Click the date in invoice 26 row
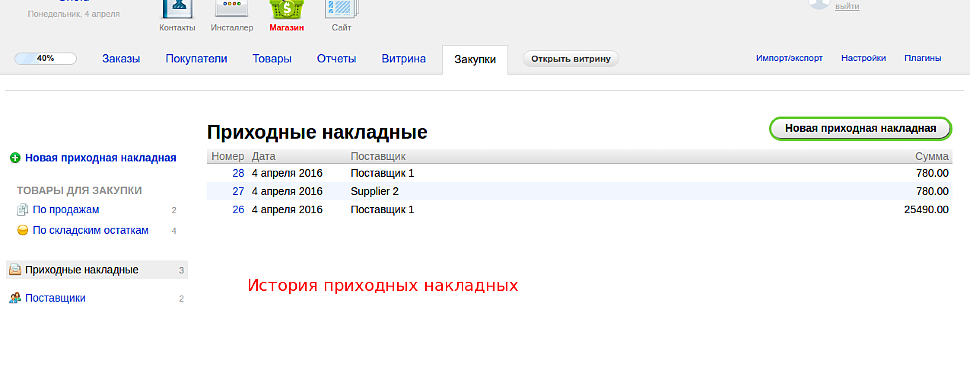The width and height of the screenshot is (970, 377). 287,210
